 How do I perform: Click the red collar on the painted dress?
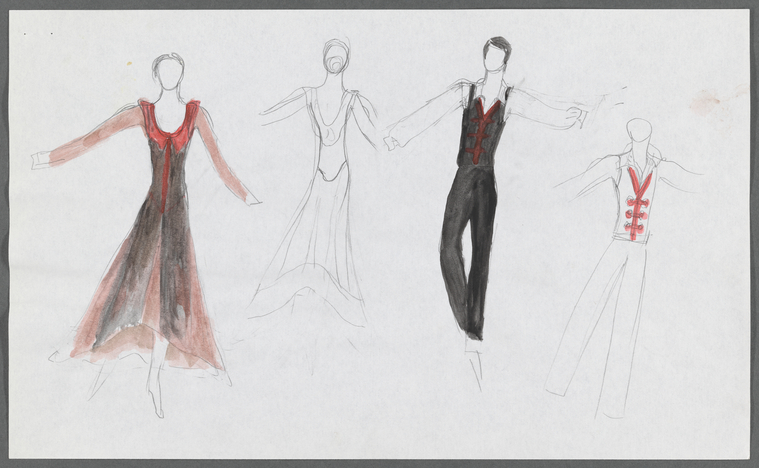pyautogui.click(x=169, y=127)
